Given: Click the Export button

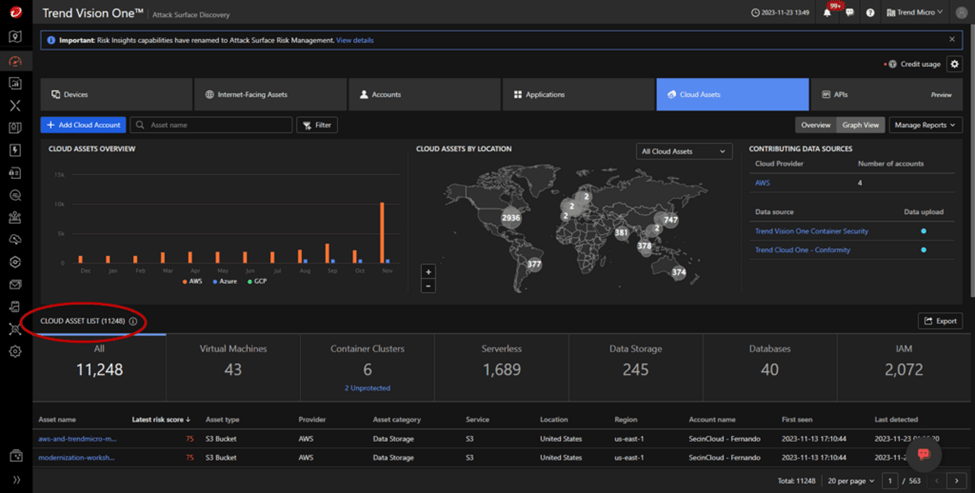Looking at the screenshot, I should click(x=940, y=321).
